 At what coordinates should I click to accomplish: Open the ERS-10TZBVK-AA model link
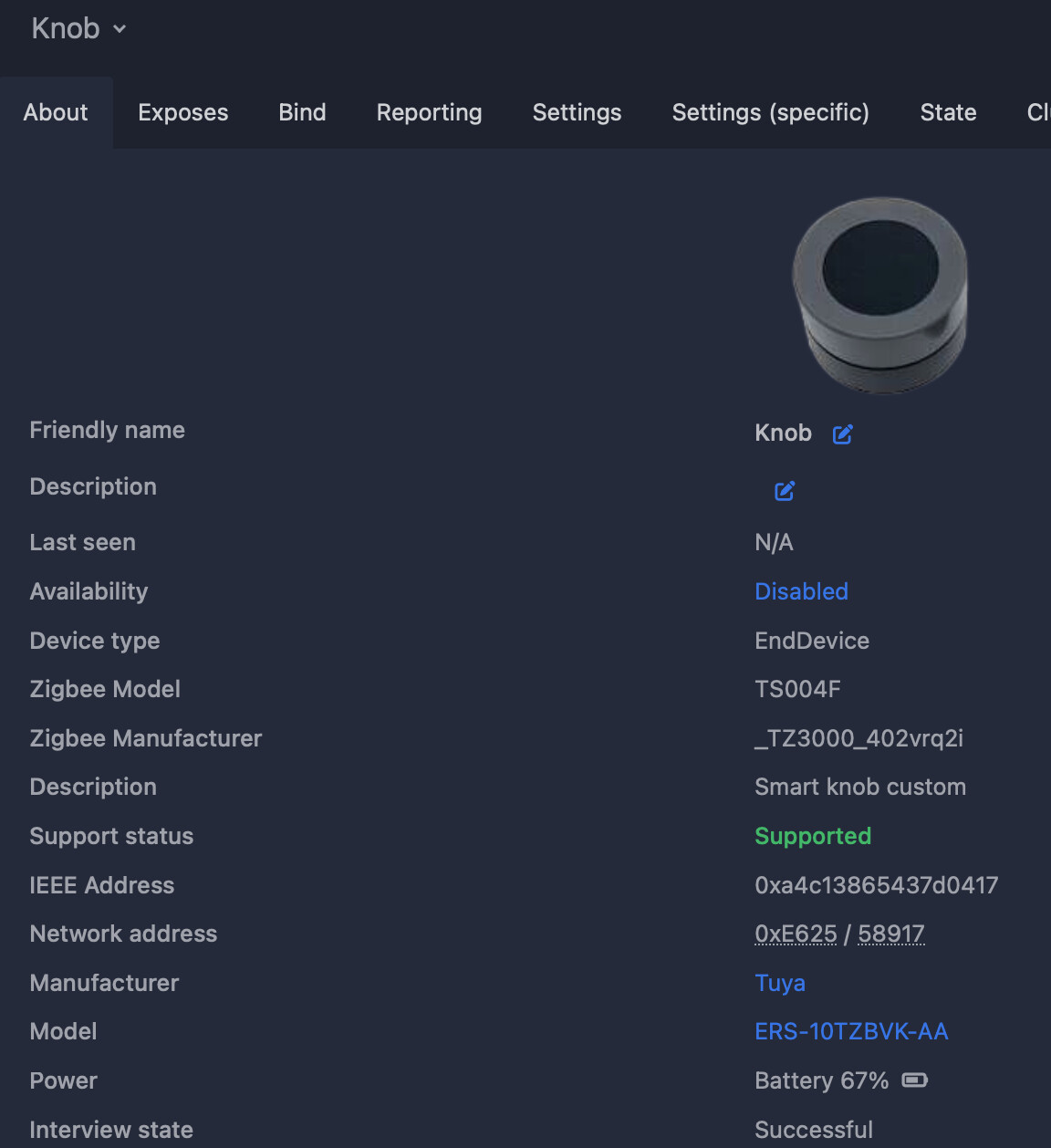click(851, 1031)
